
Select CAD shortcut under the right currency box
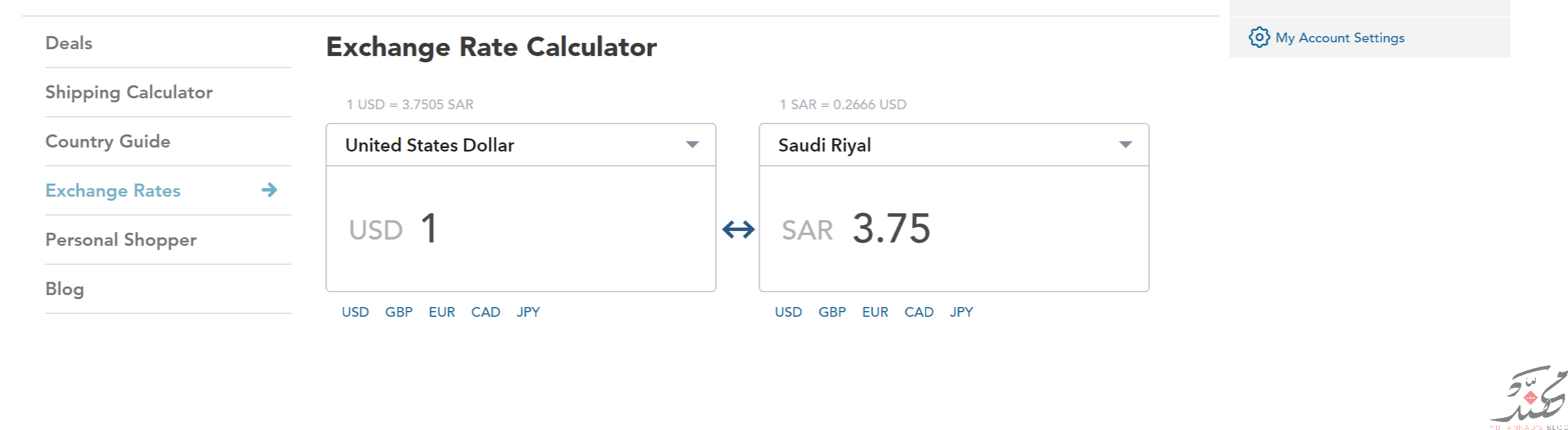click(x=918, y=312)
